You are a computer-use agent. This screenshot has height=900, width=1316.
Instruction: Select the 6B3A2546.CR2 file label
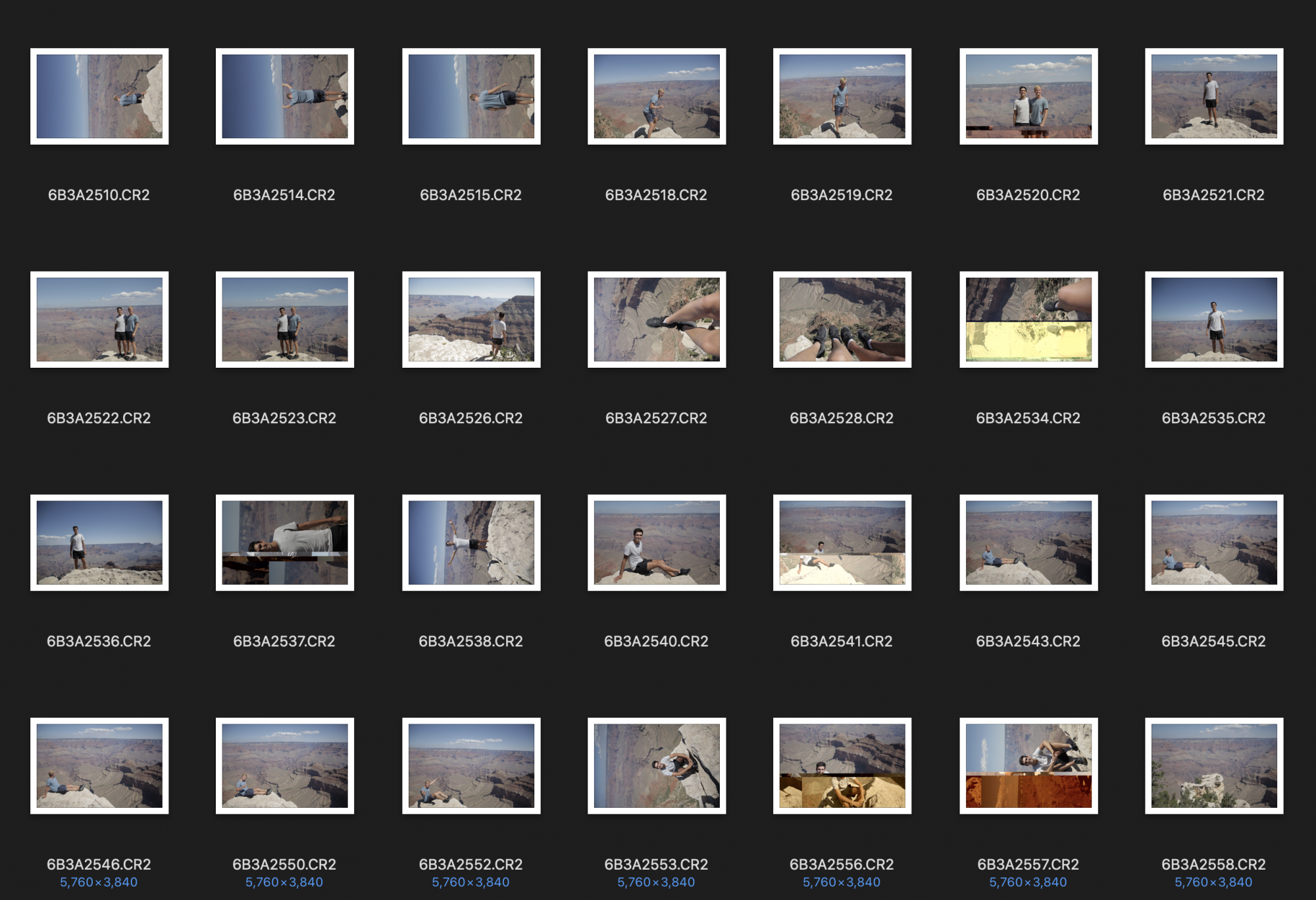pos(99,864)
